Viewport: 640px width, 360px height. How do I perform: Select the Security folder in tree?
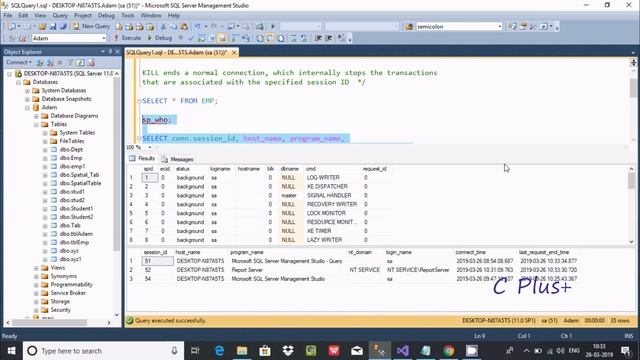click(60, 310)
